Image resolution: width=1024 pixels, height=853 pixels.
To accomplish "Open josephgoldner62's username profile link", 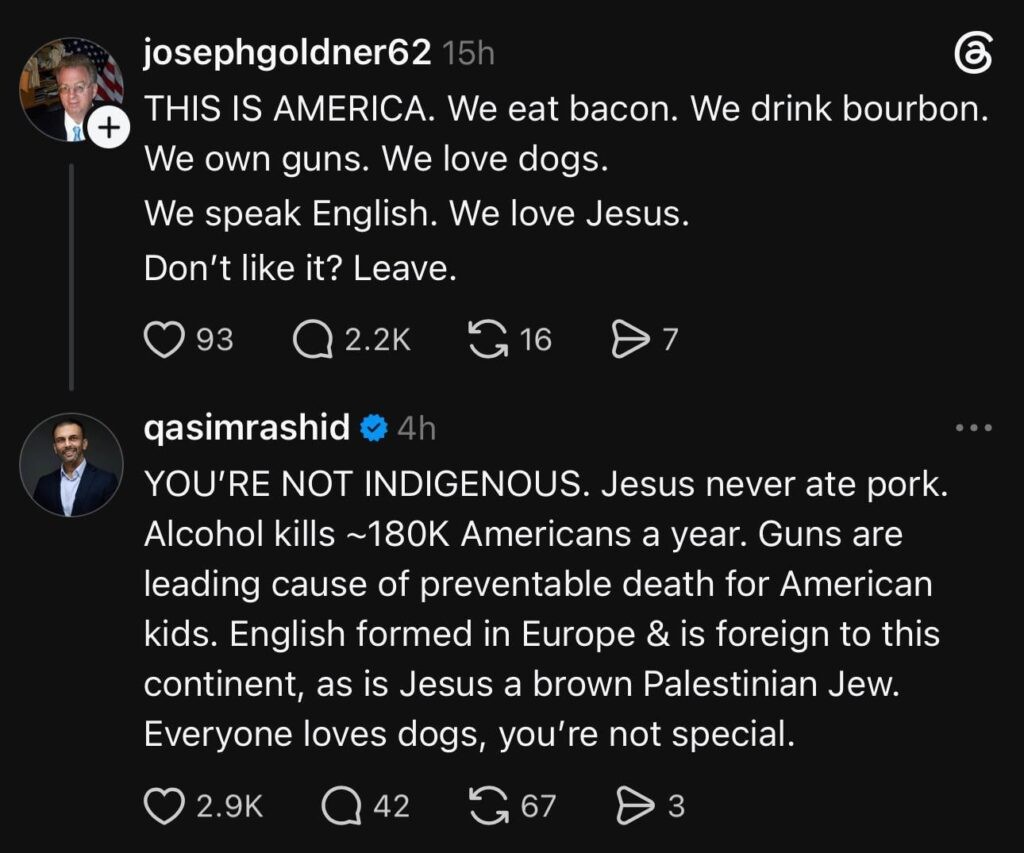I will click(287, 54).
